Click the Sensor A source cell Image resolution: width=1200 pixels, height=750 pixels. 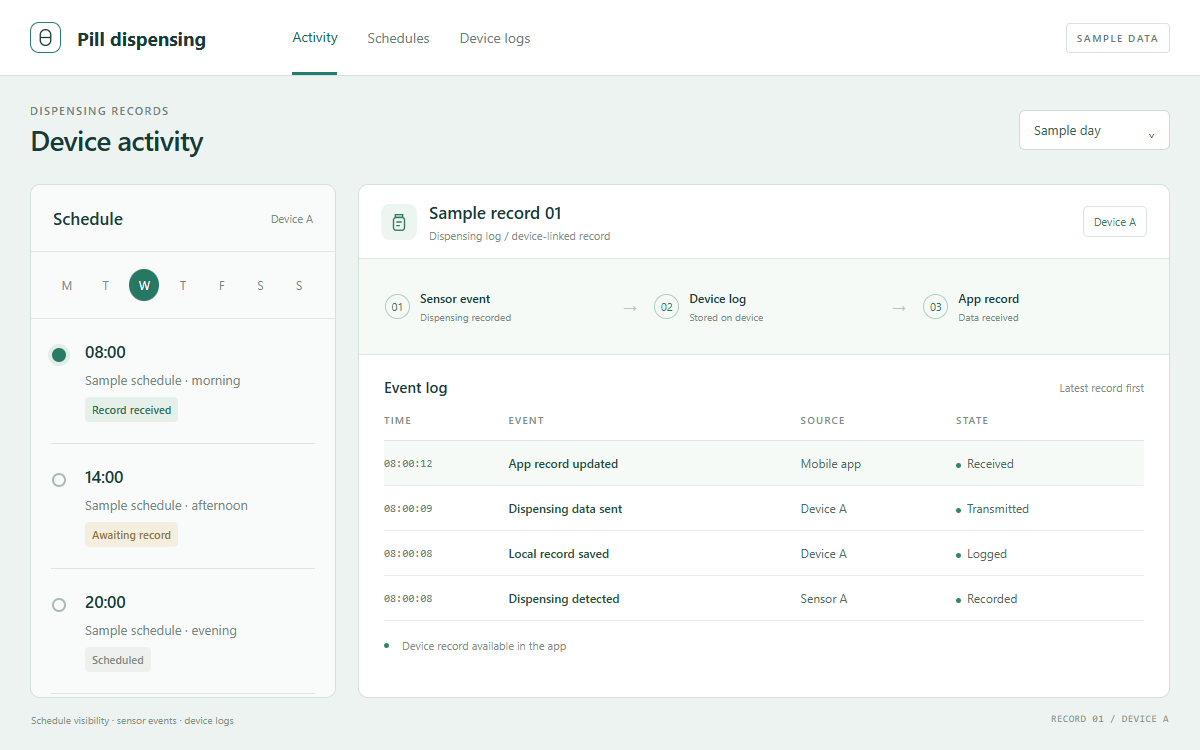point(824,599)
